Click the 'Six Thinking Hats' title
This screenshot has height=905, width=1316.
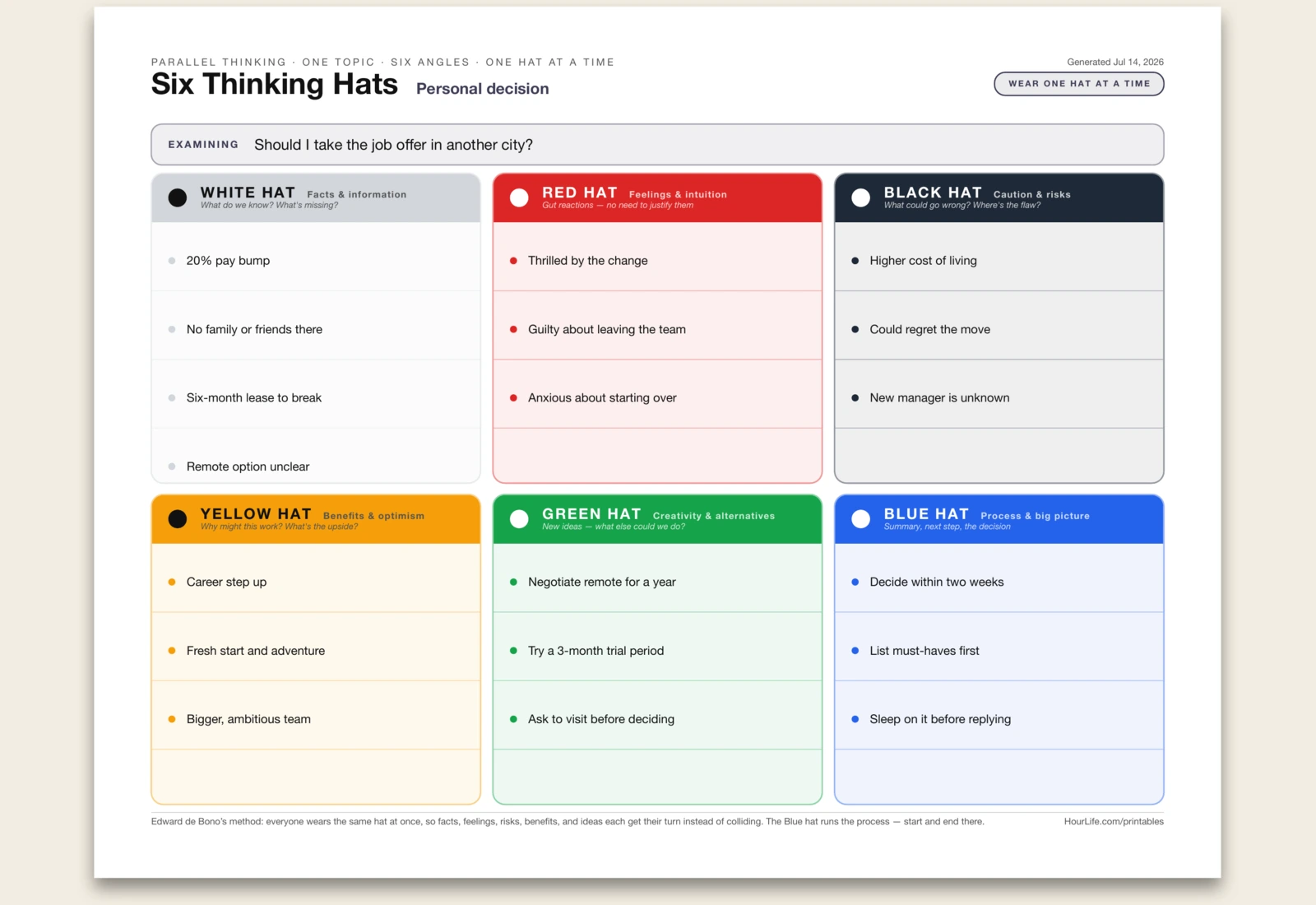[x=275, y=85]
